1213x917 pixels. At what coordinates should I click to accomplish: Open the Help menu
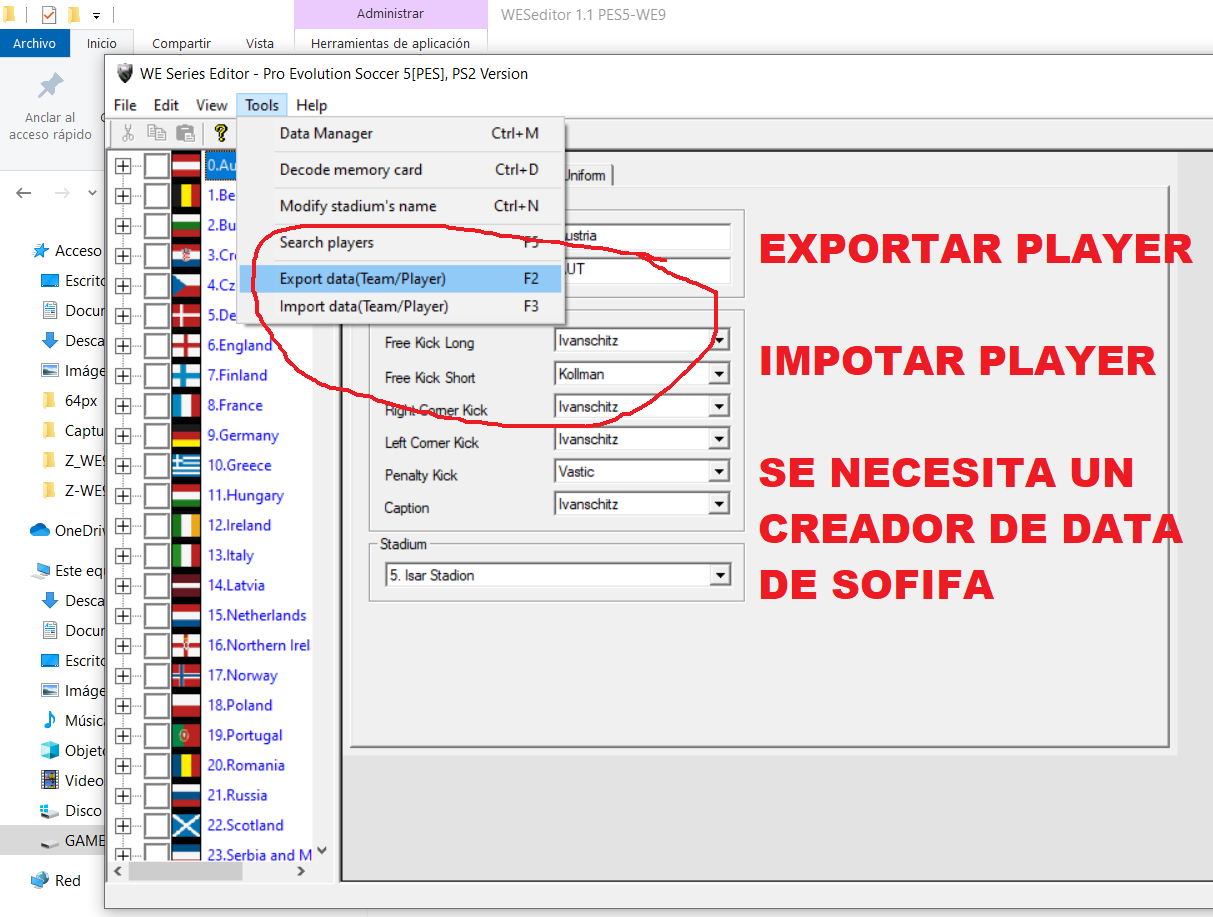[312, 105]
